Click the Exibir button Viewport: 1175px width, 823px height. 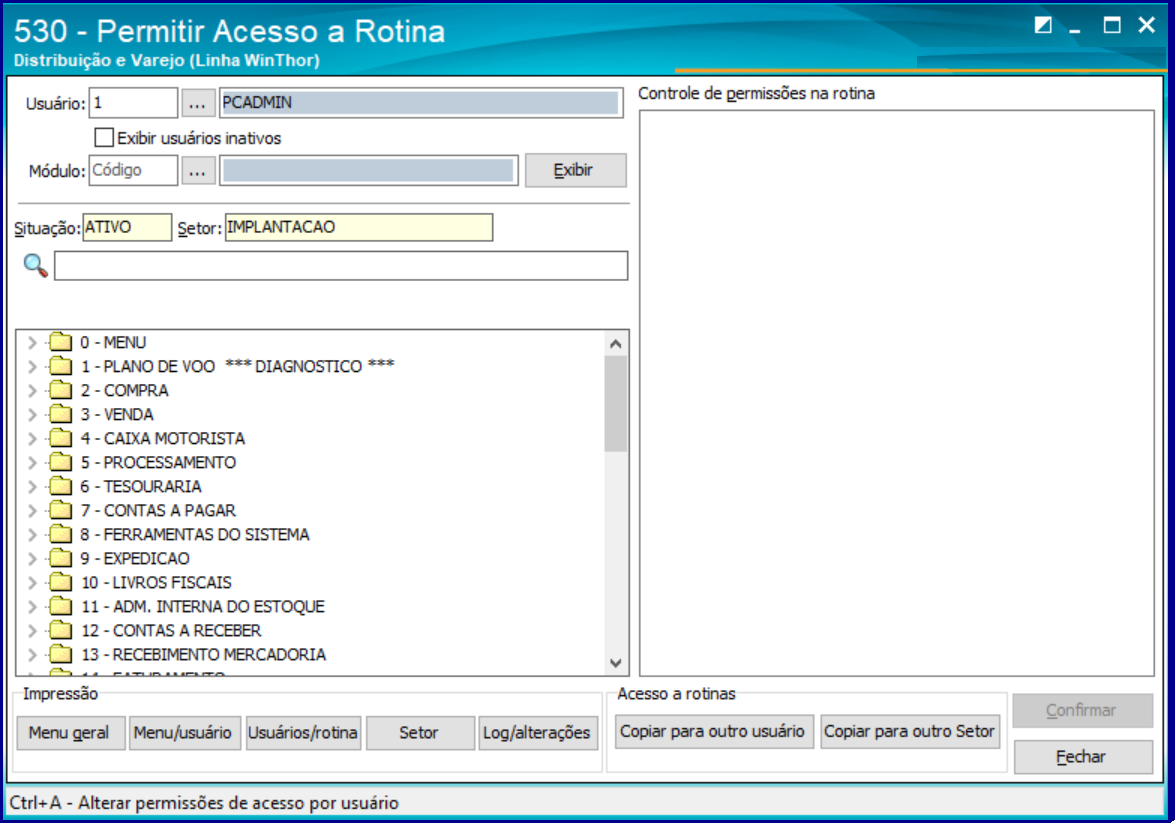click(576, 170)
